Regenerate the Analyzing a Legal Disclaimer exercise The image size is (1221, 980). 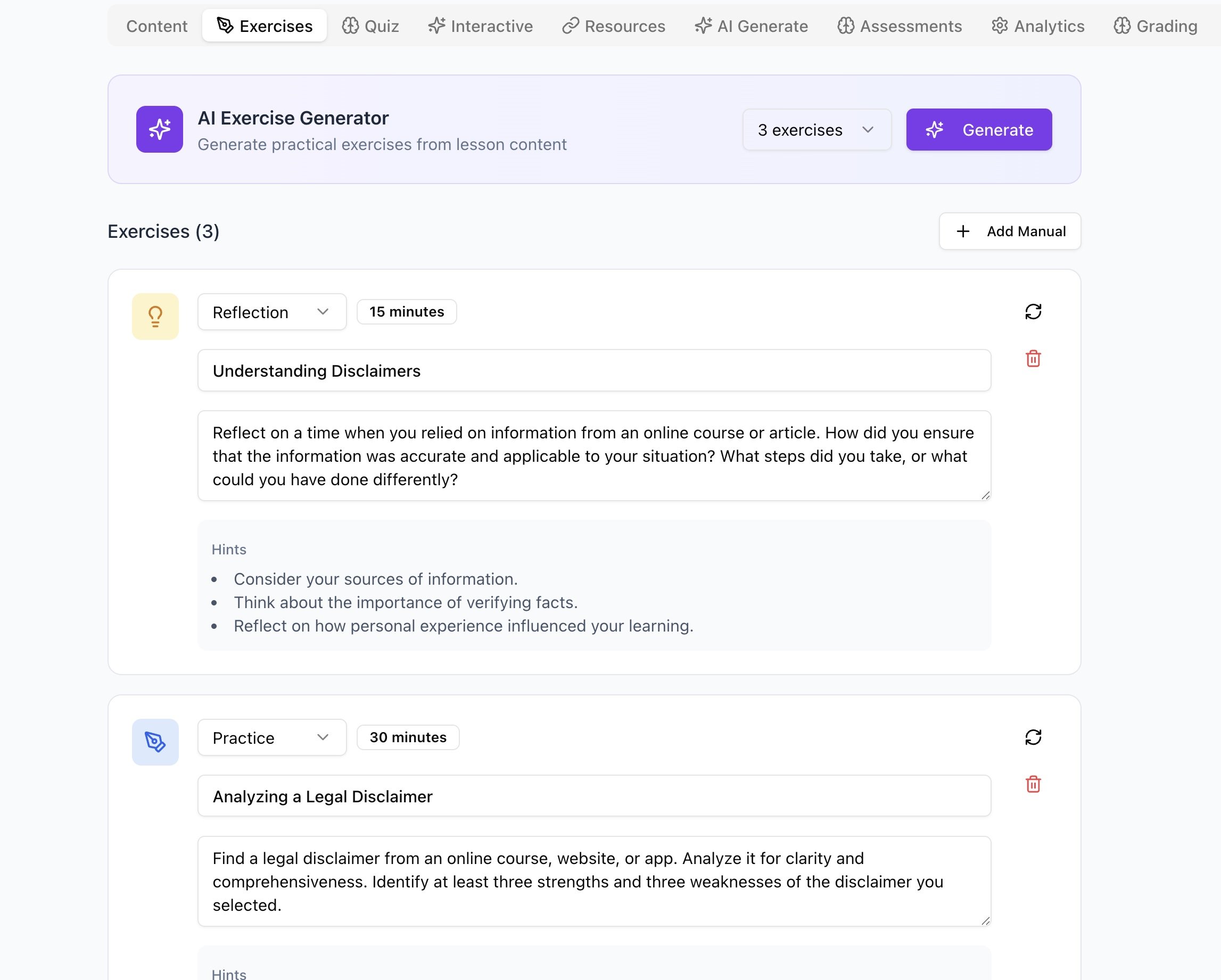click(x=1033, y=737)
